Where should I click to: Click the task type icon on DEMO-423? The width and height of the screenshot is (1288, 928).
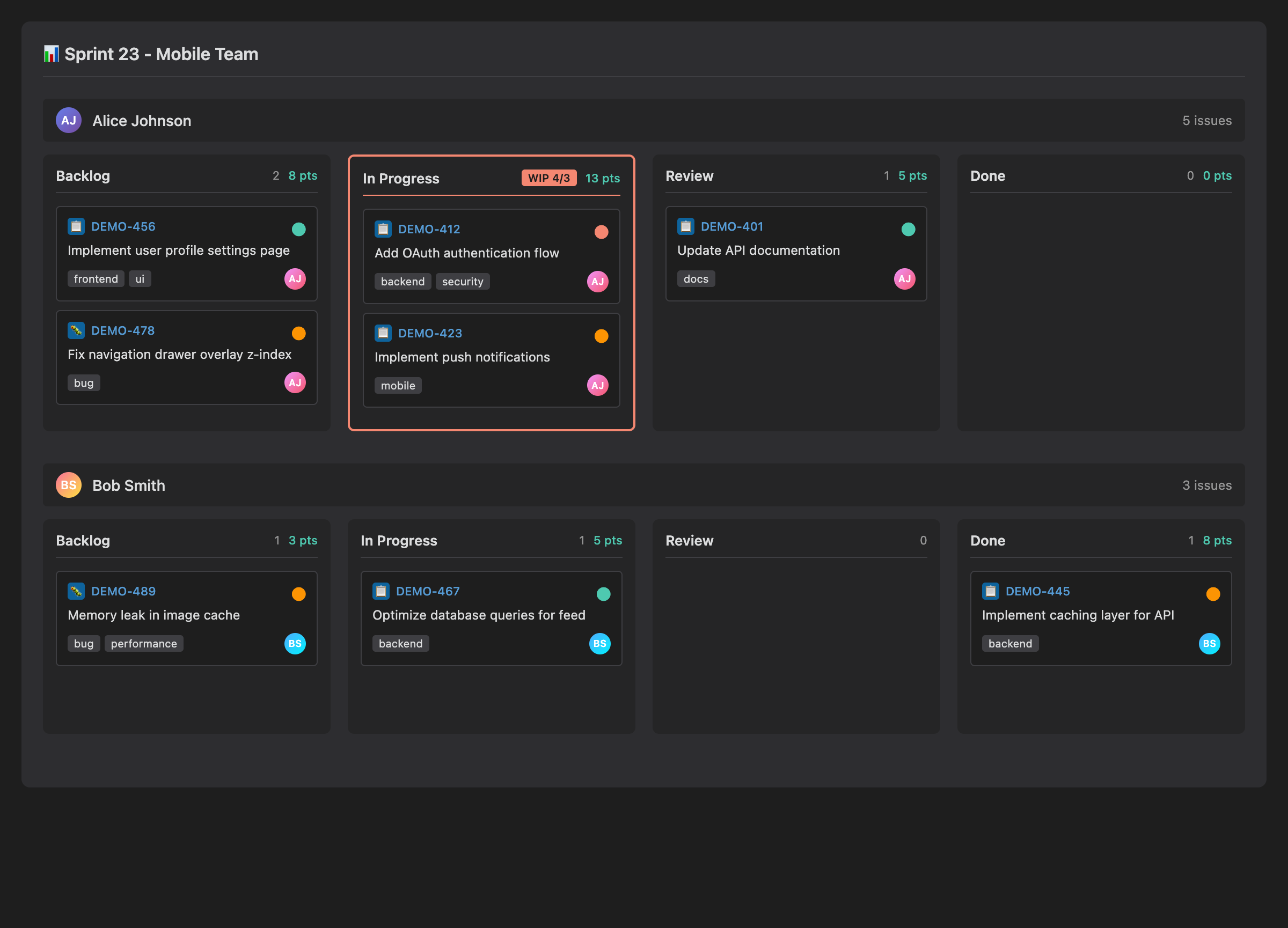pos(383,333)
